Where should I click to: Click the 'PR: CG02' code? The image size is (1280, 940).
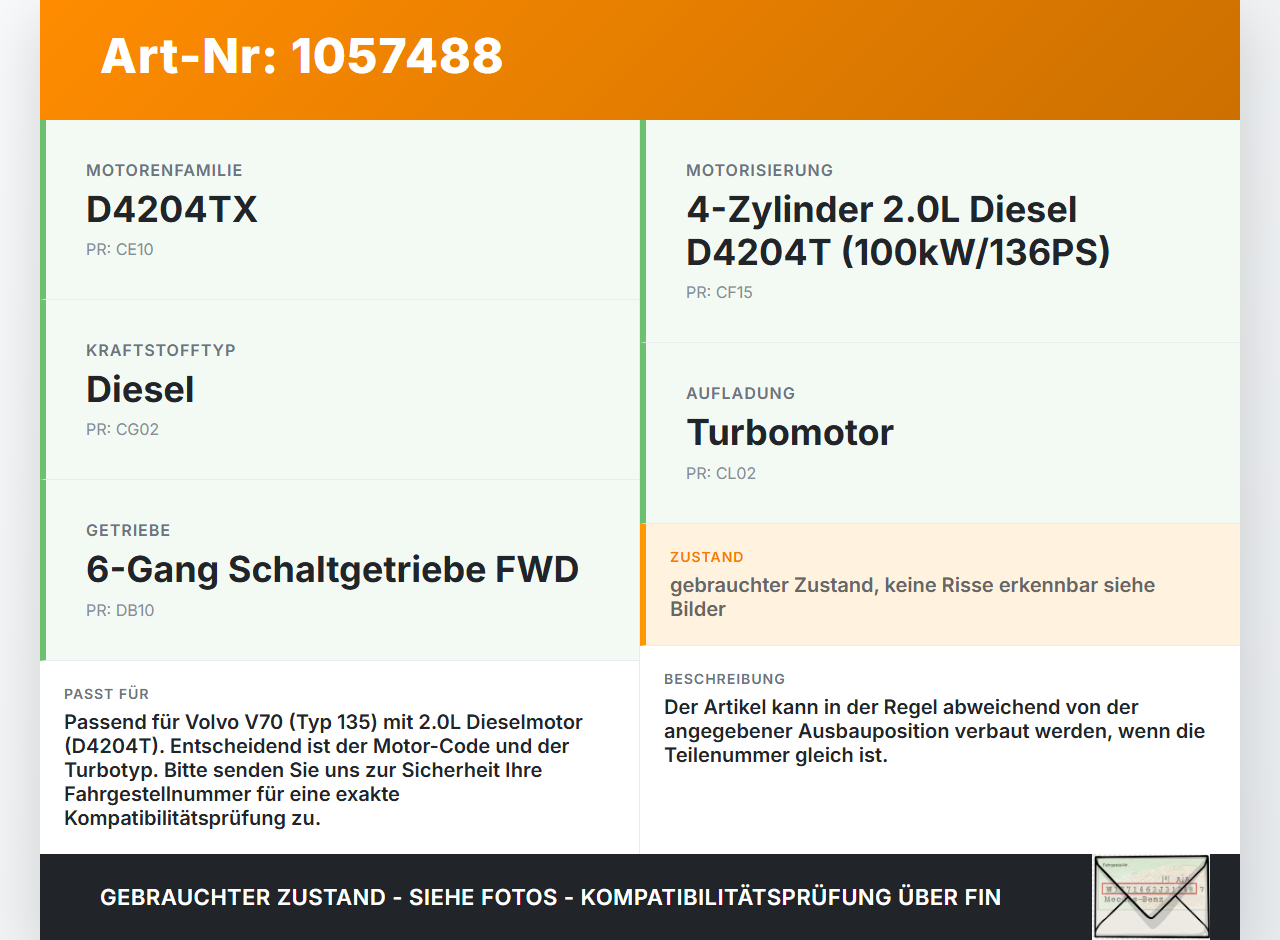pos(122,430)
